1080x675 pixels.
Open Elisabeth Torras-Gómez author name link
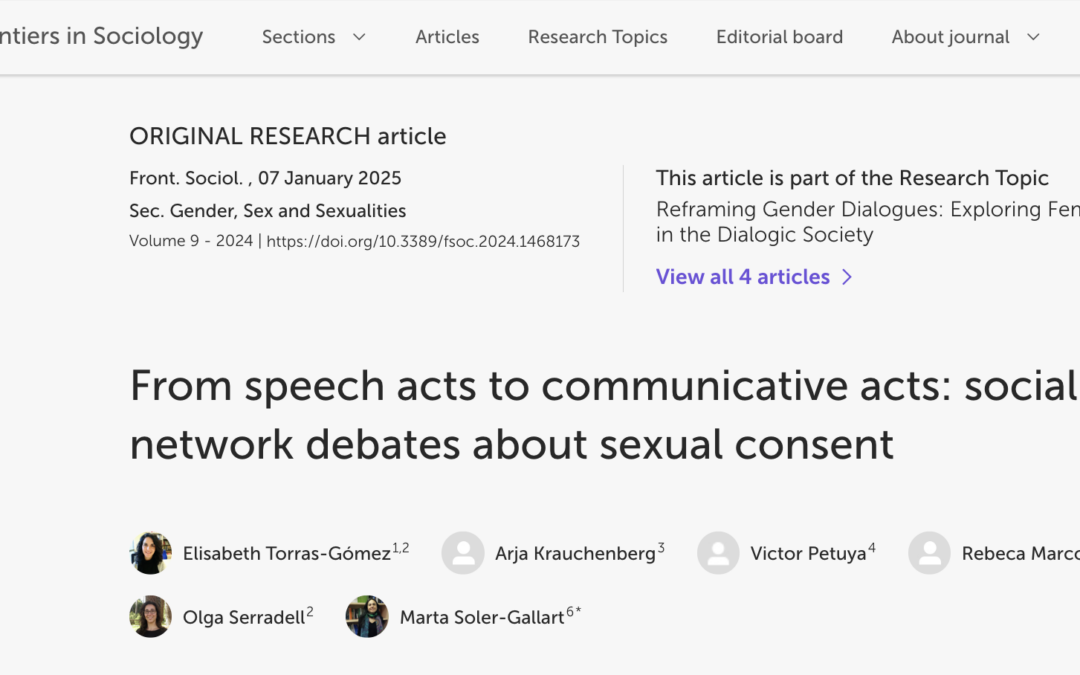tap(286, 553)
